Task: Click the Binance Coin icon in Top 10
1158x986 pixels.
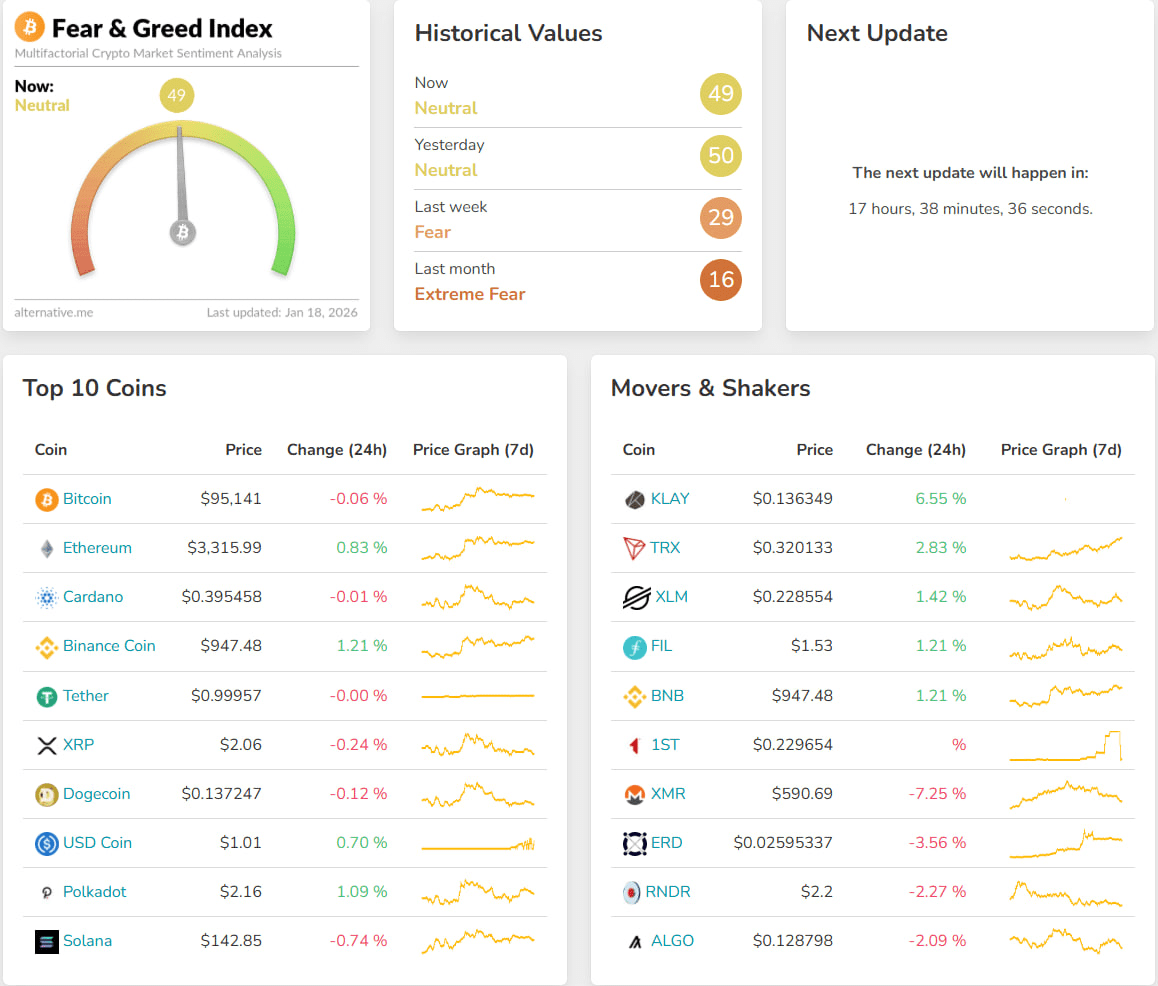Action: pyautogui.click(x=47, y=648)
